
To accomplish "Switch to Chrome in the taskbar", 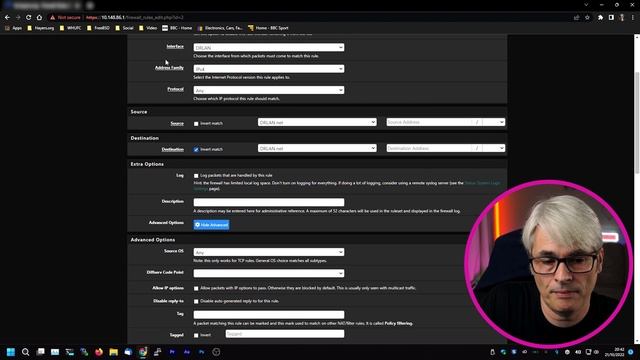I will coord(143,352).
